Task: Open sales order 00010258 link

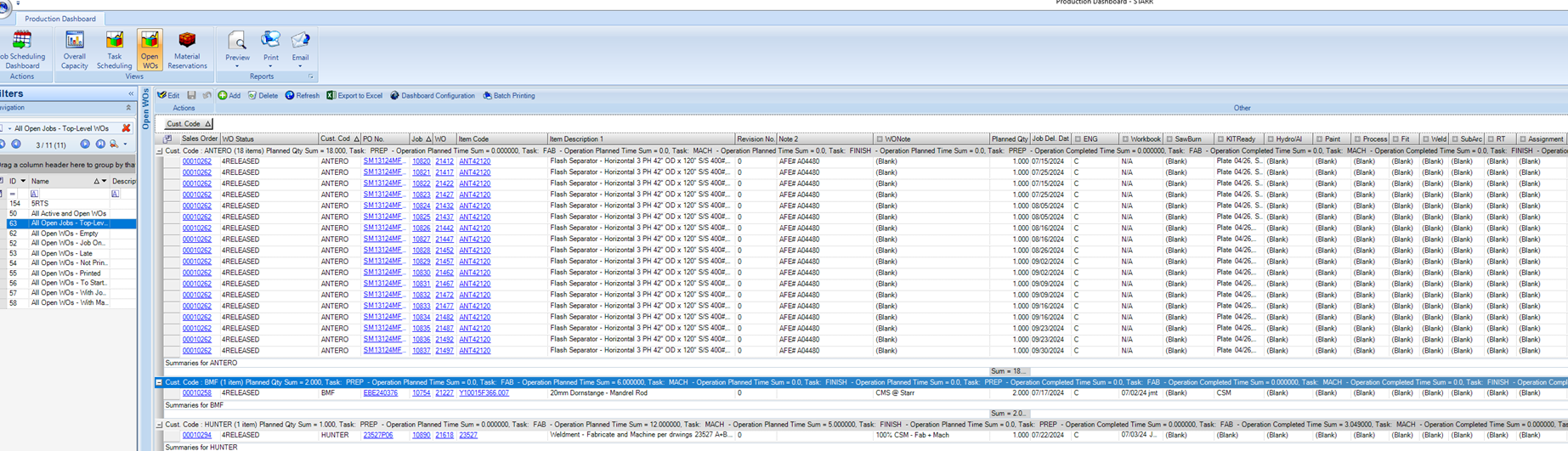Action: pyautogui.click(x=196, y=393)
